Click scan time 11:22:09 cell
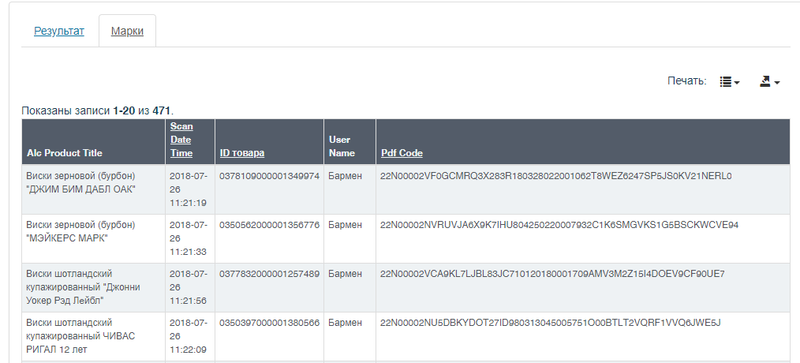Image resolution: width=800 pixels, height=363 pixels. [190, 336]
